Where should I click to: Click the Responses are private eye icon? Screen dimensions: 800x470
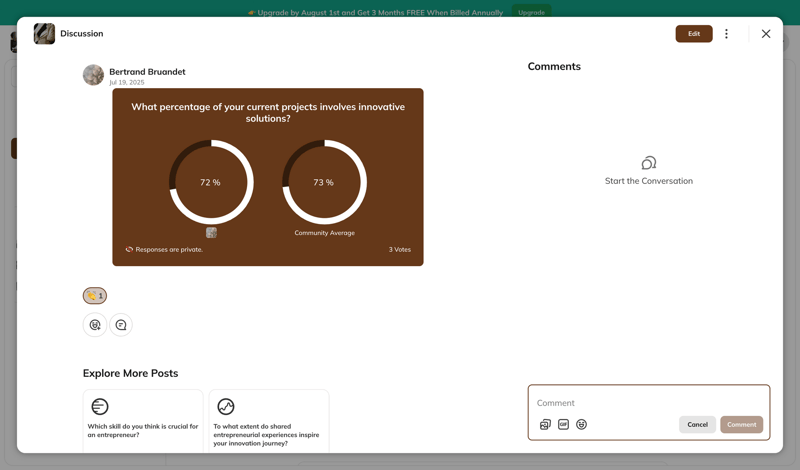(129, 250)
